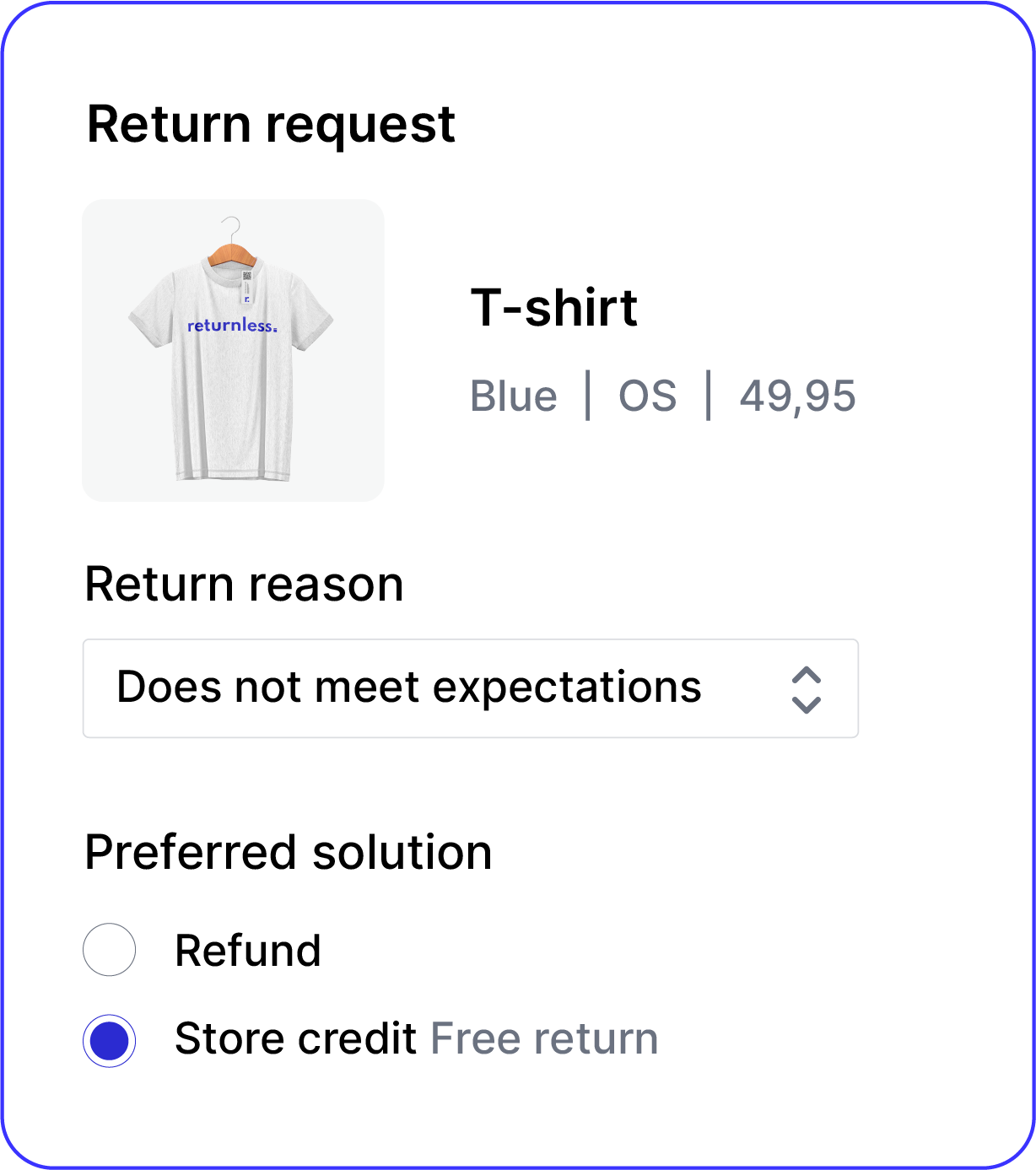Select the Store credit radio button
This screenshot has width=1036, height=1170.
pos(110,1040)
